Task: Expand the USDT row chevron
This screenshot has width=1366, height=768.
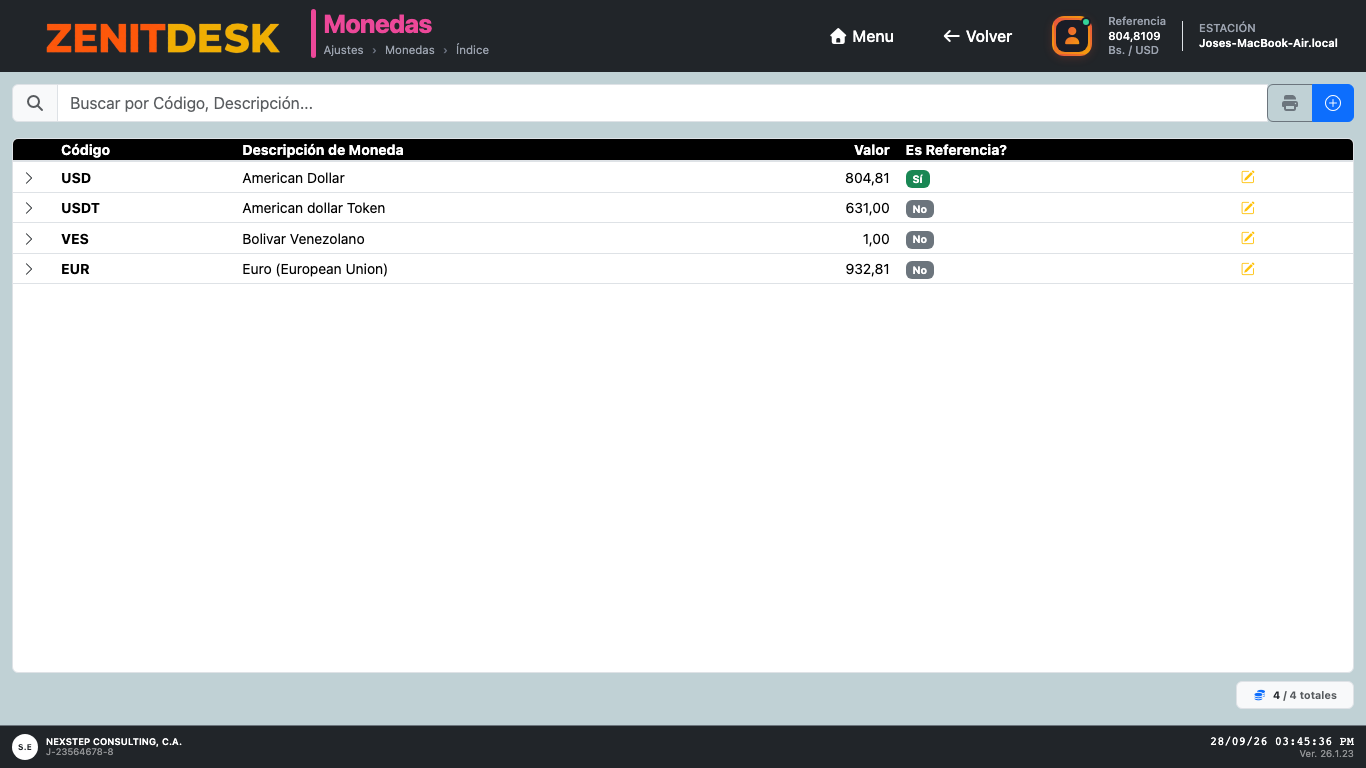Action: pyautogui.click(x=29, y=208)
